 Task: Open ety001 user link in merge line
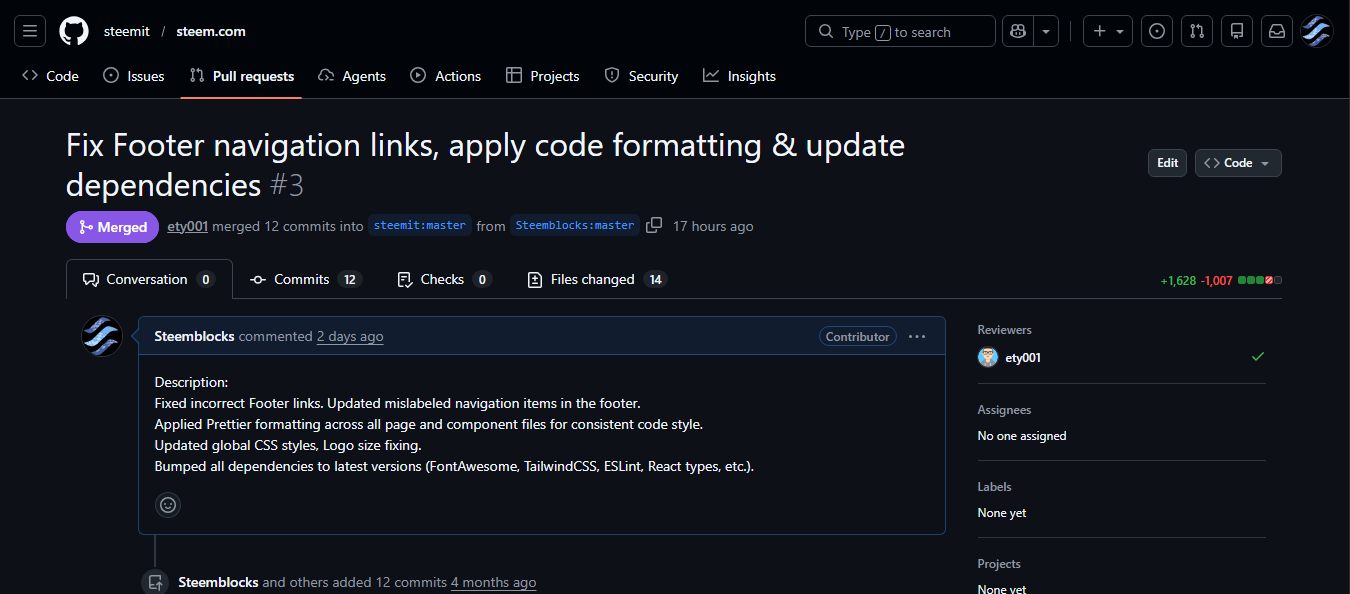point(187,226)
